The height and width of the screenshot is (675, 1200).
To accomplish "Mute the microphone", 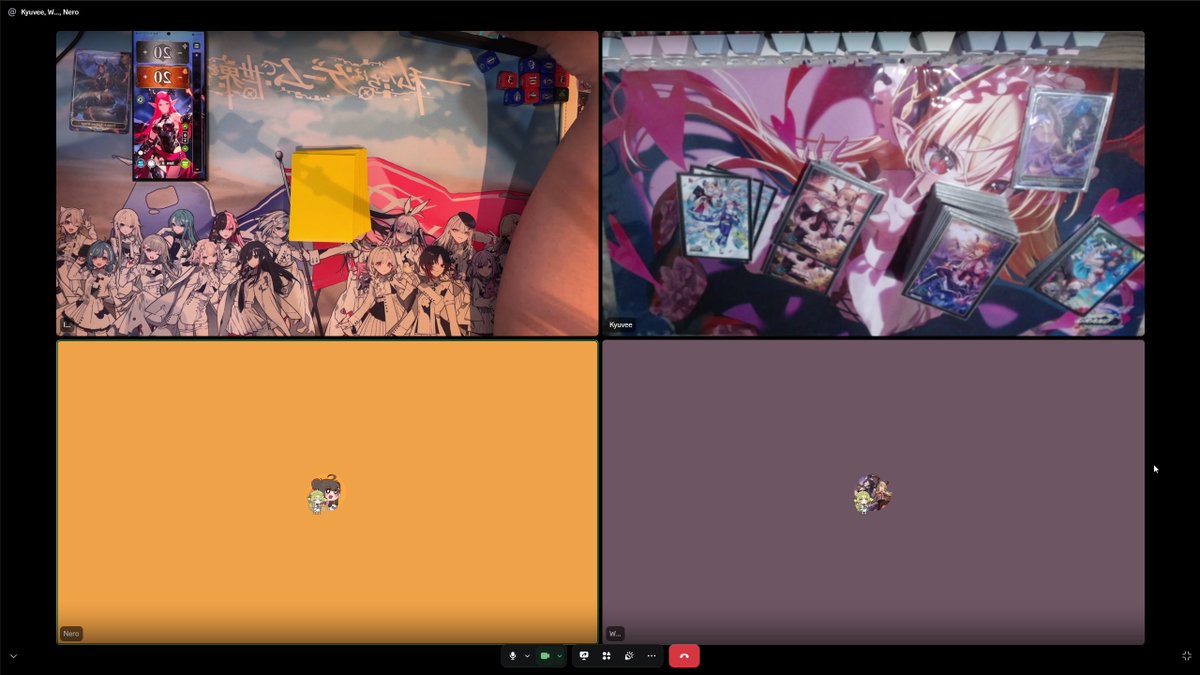I will pyautogui.click(x=513, y=656).
